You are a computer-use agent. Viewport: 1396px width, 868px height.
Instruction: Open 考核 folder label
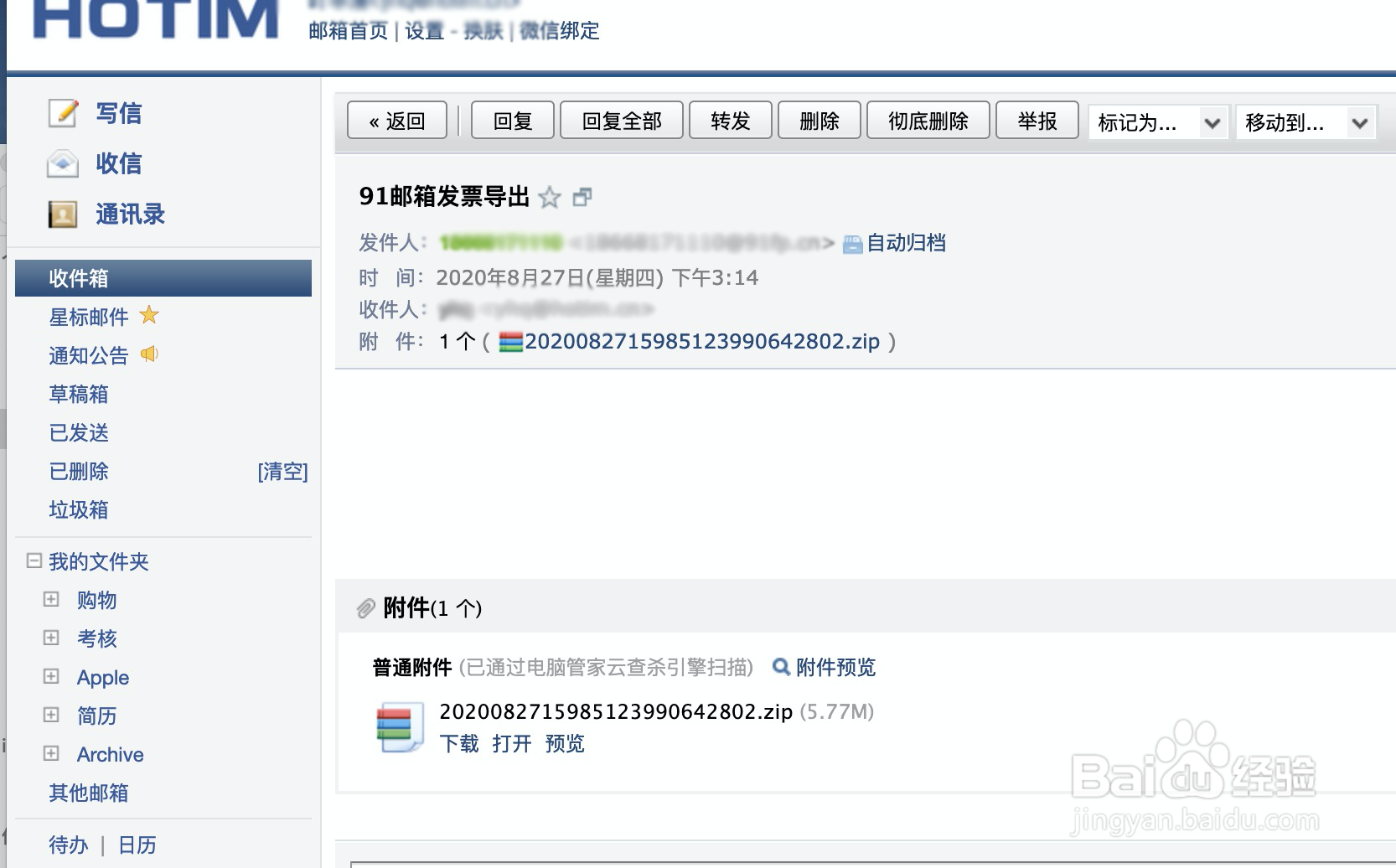[97, 638]
